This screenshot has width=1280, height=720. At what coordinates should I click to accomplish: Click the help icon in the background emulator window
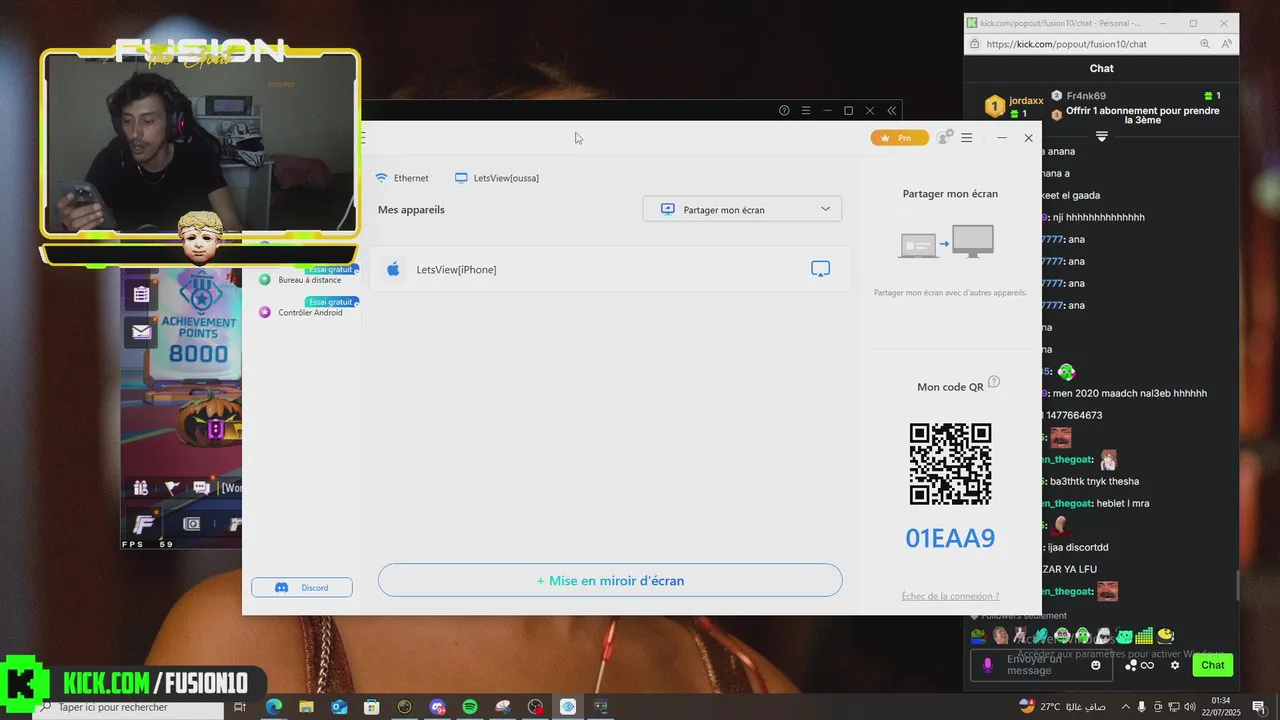pos(784,110)
